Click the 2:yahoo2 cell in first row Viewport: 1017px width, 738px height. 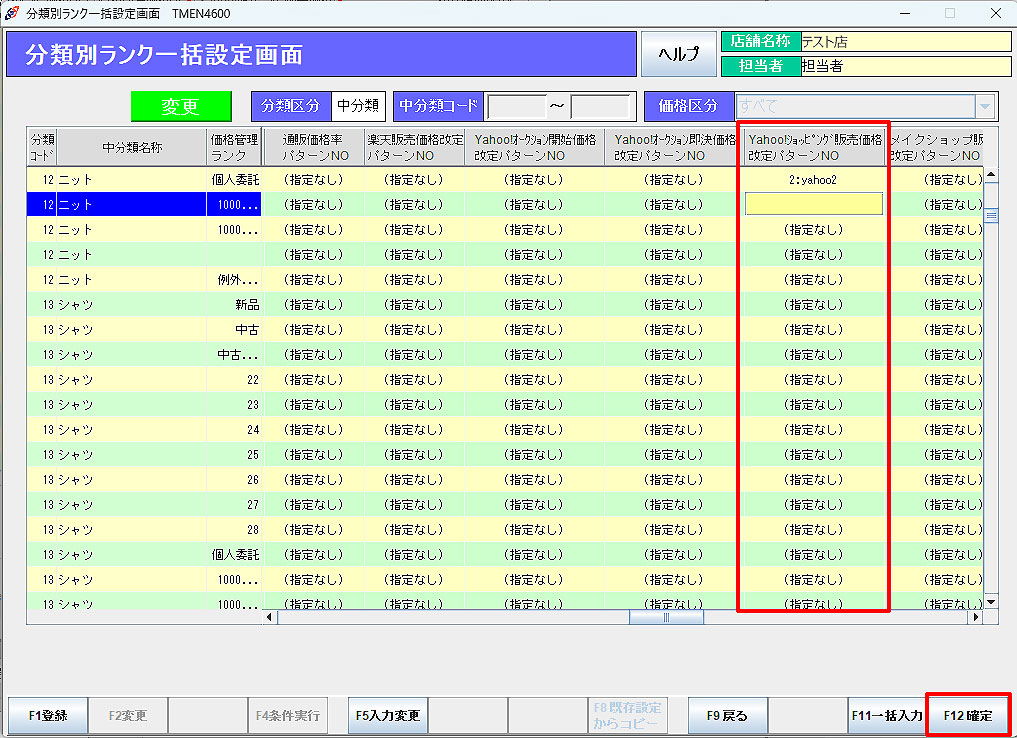point(813,180)
